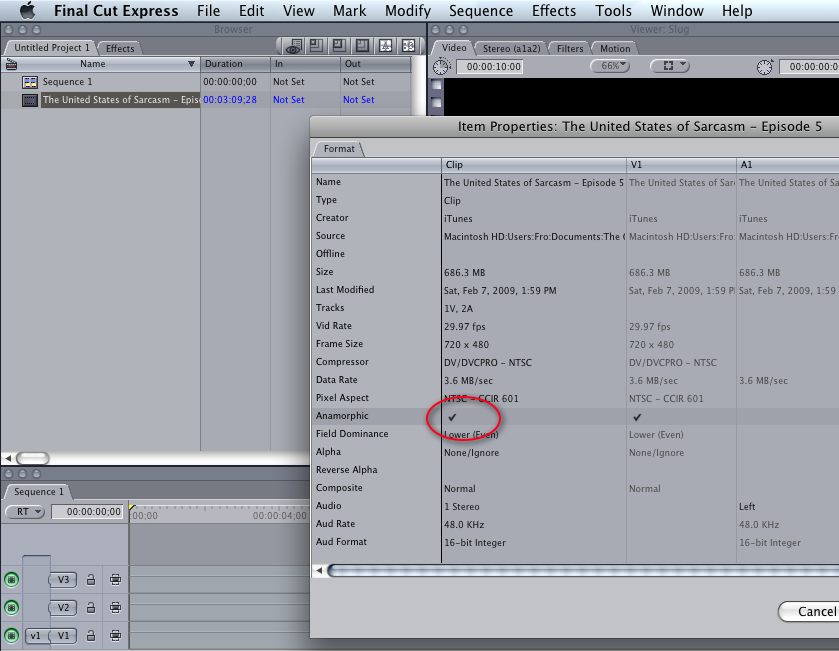Open the Modify menu
The image size is (839, 651).
(x=408, y=11)
